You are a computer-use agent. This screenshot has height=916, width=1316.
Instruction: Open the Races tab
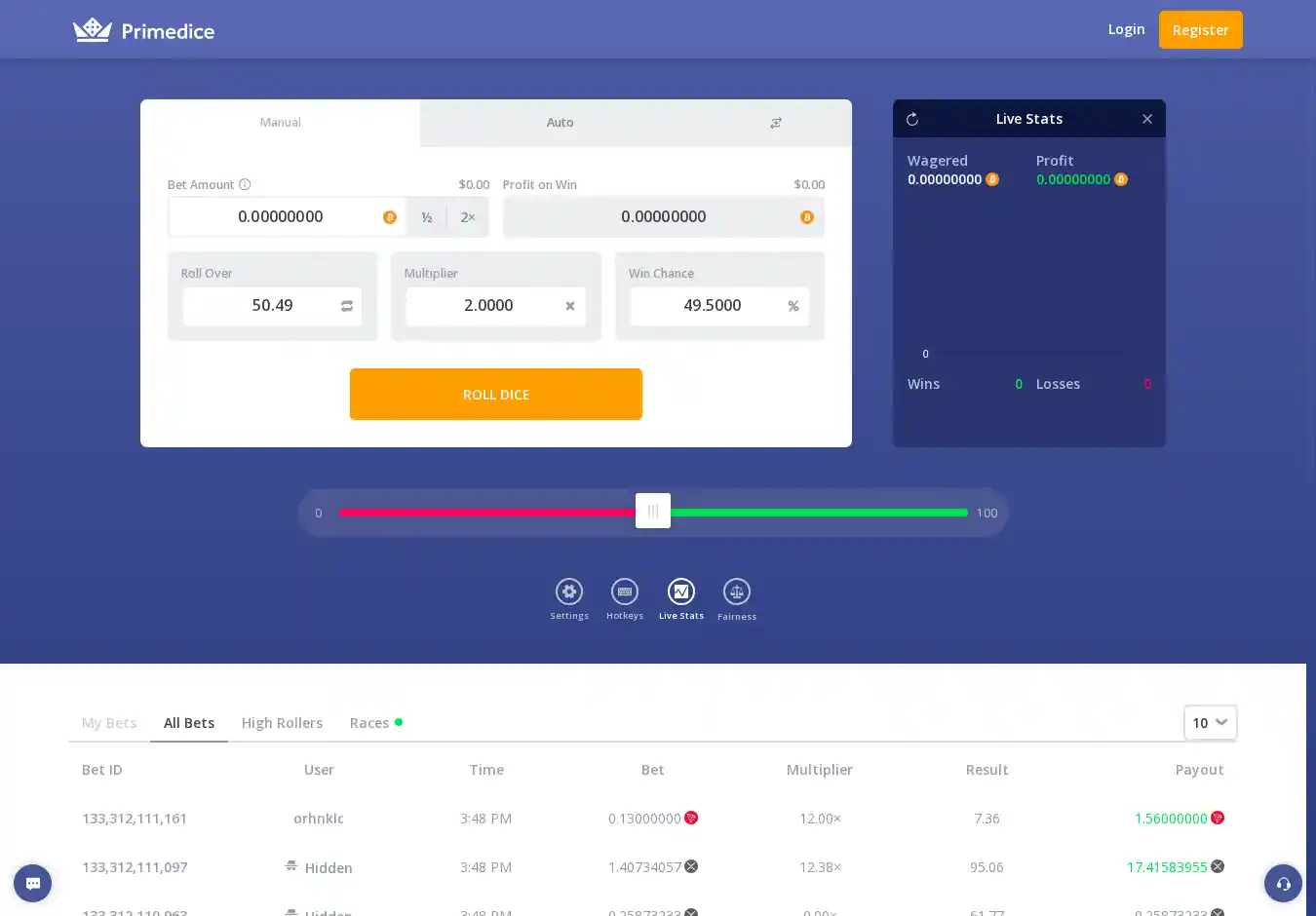[369, 723]
